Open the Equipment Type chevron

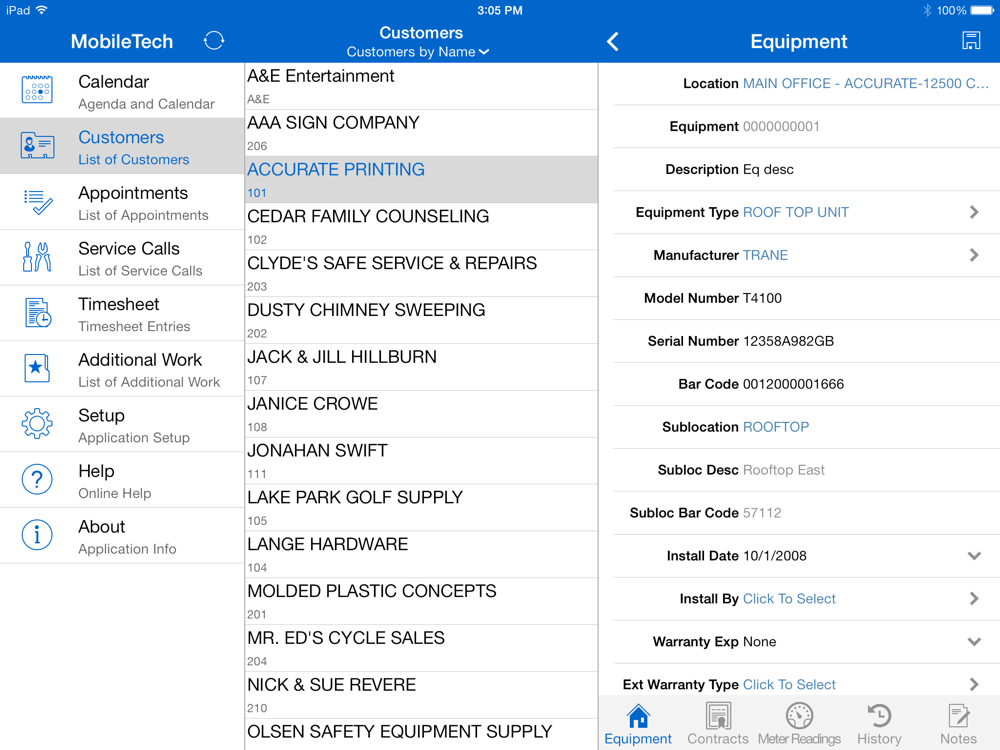(974, 212)
